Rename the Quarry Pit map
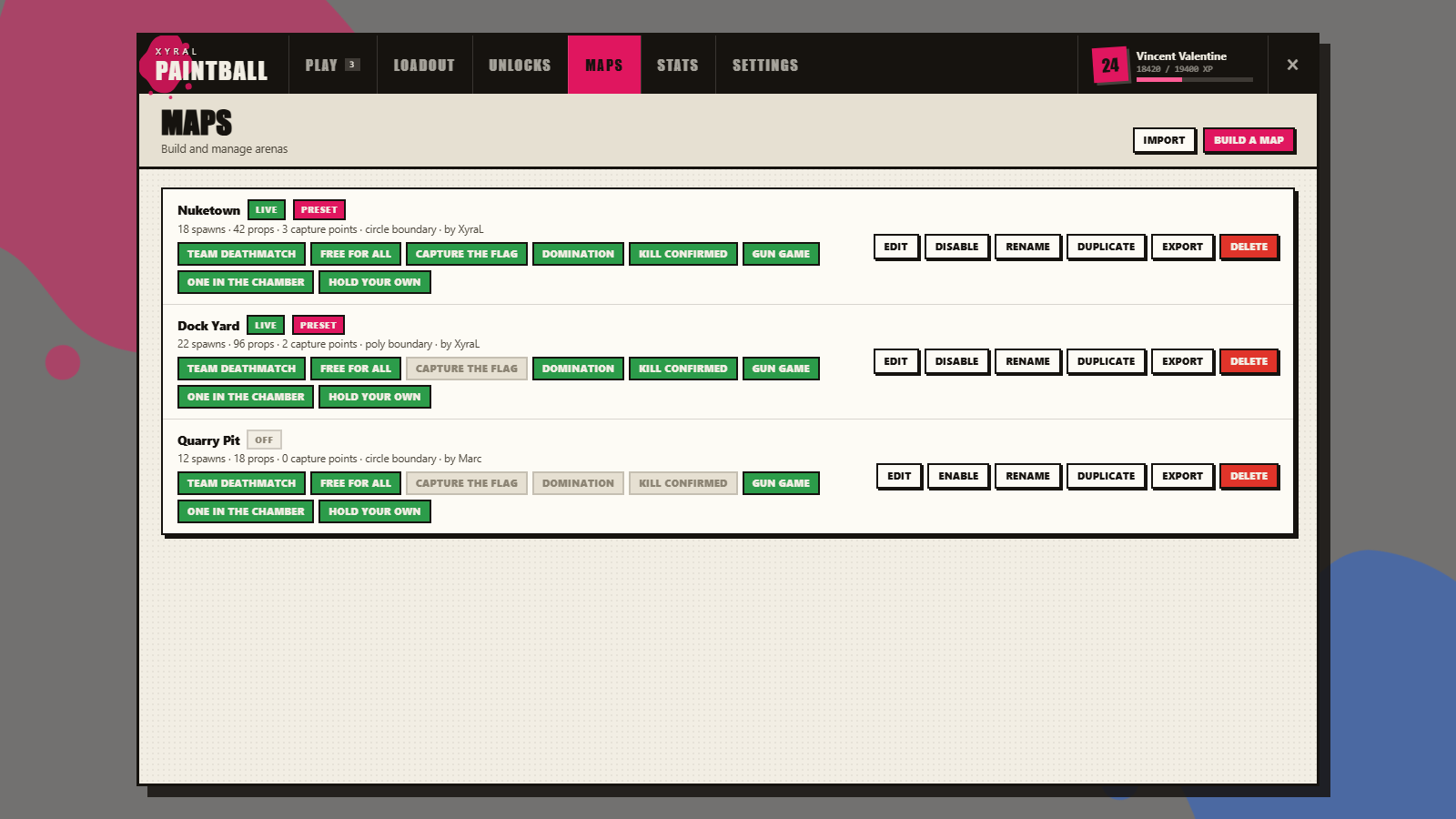 [1027, 476]
